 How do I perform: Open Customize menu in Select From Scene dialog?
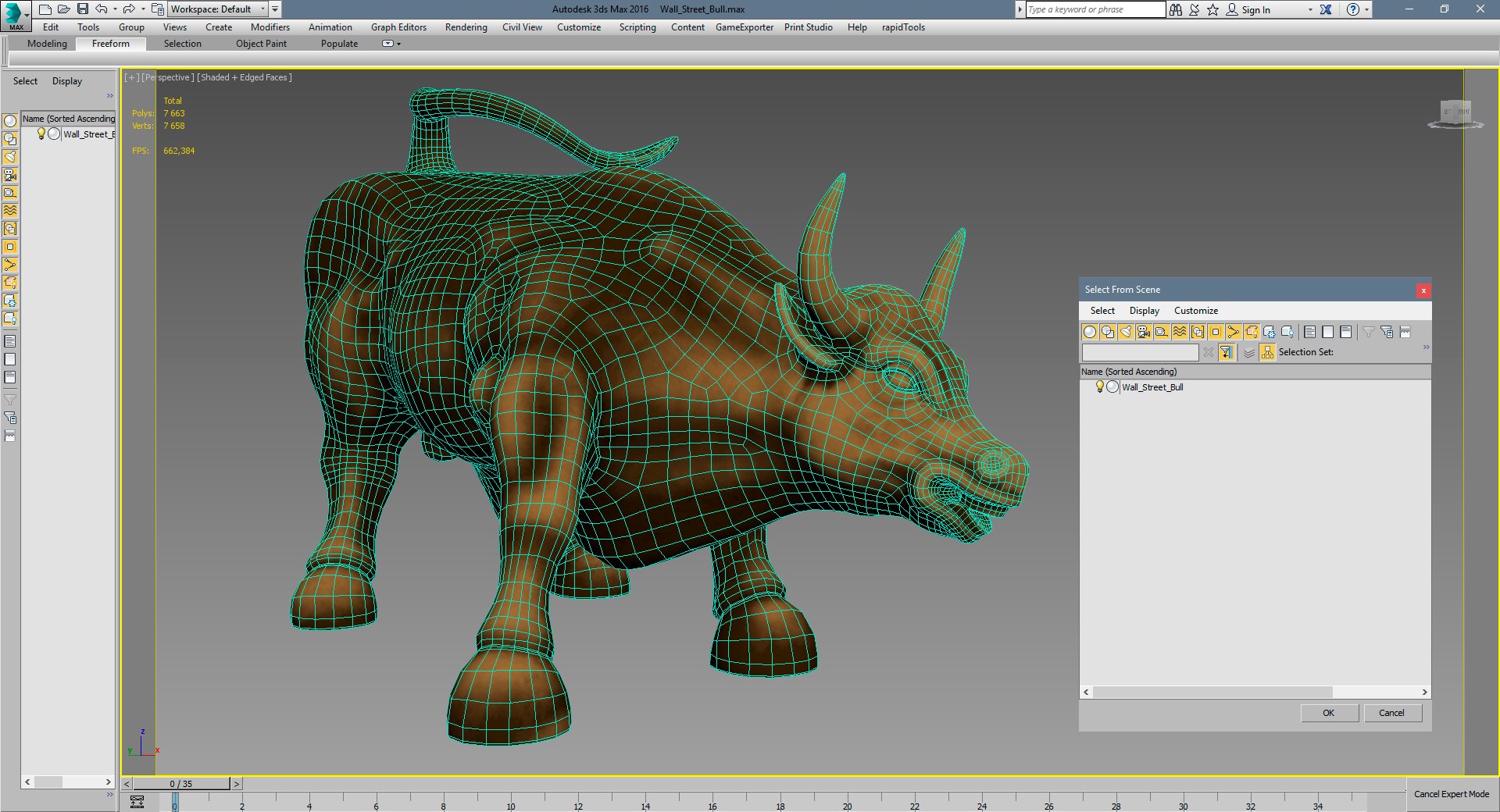tap(1196, 311)
